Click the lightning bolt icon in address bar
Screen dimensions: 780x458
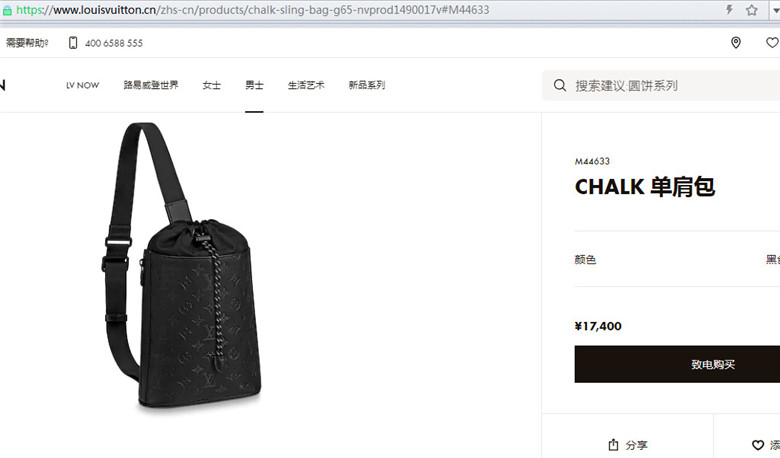729,9
